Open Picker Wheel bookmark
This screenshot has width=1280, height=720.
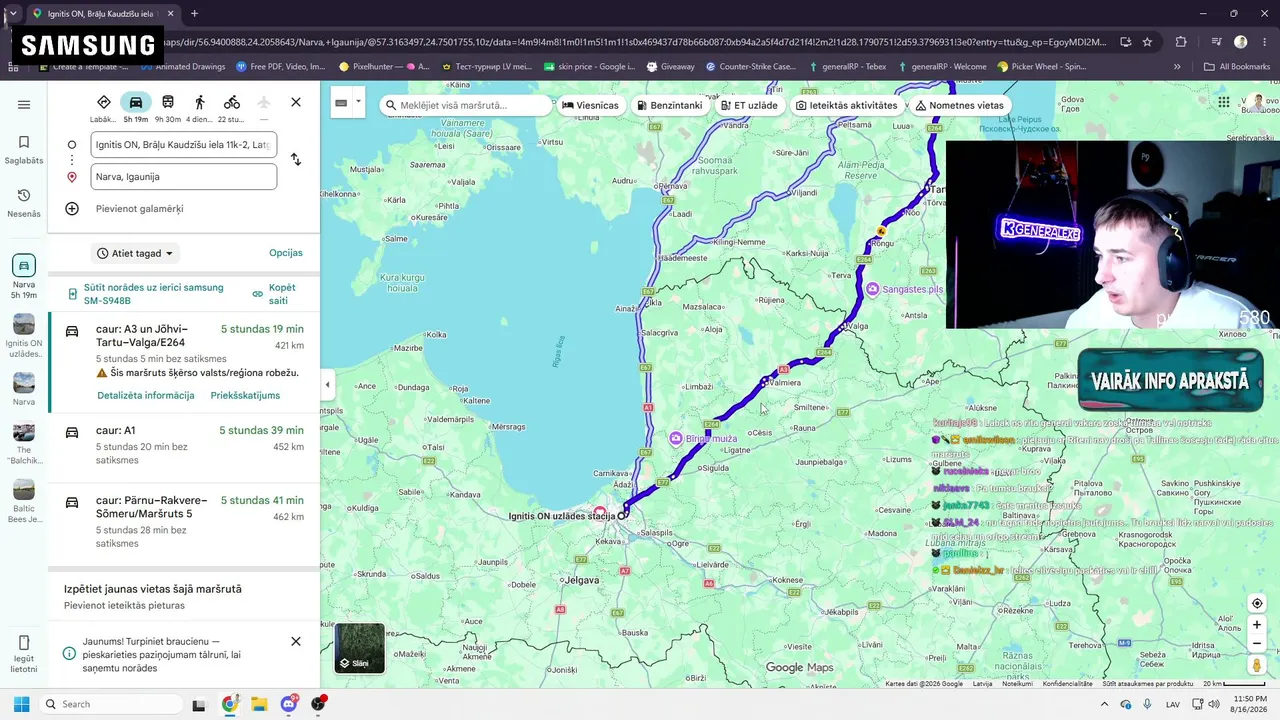point(1042,67)
